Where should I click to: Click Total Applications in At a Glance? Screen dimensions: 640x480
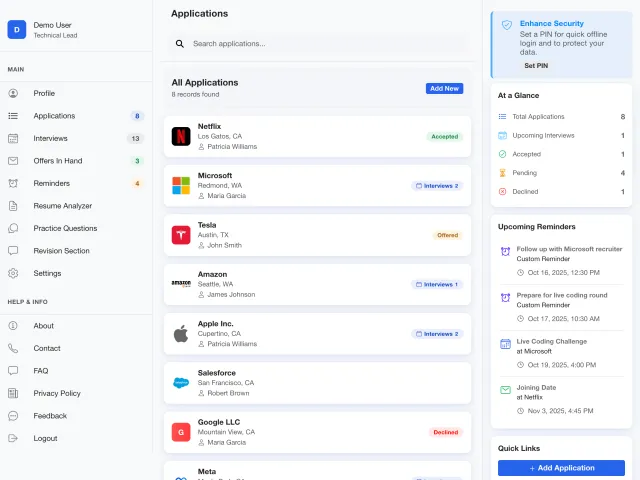[x=561, y=117]
